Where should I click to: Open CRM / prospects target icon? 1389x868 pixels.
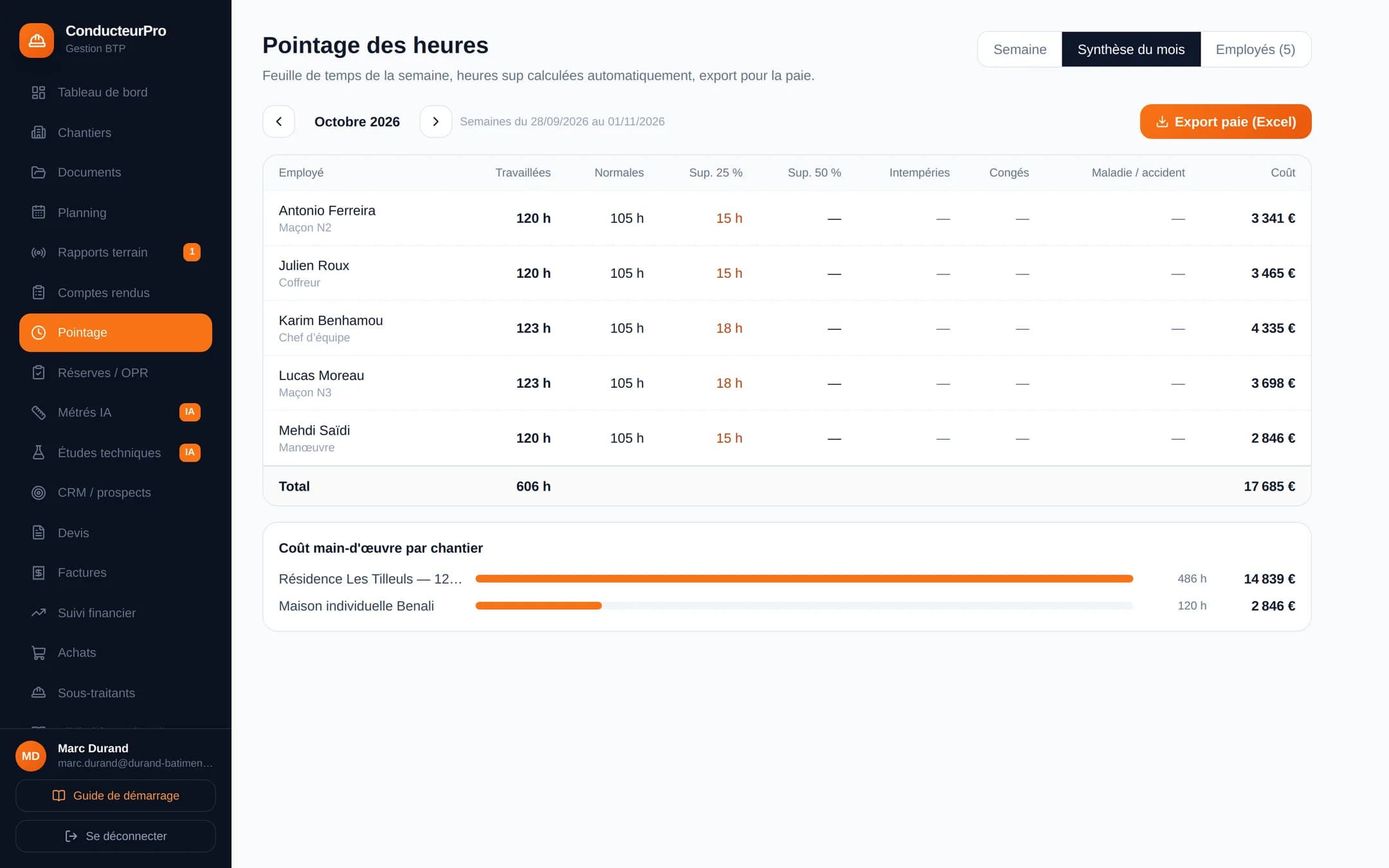click(x=39, y=493)
